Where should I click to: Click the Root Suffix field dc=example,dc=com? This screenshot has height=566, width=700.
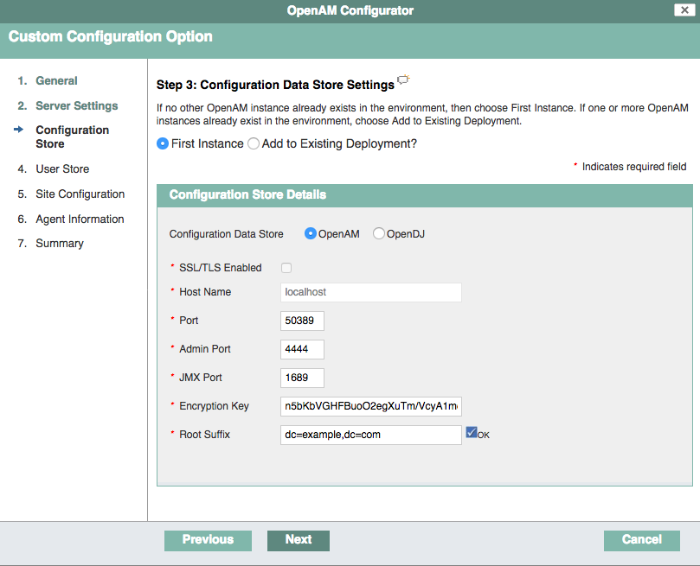[x=371, y=435]
